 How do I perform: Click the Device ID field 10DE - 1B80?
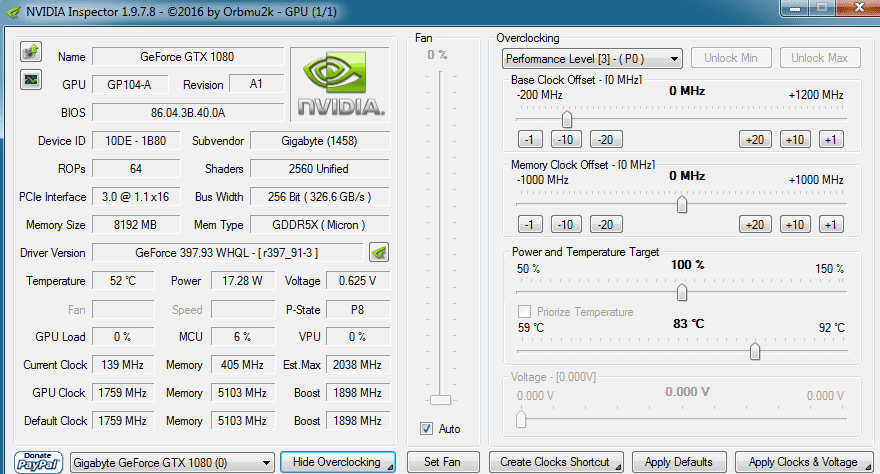(136, 141)
